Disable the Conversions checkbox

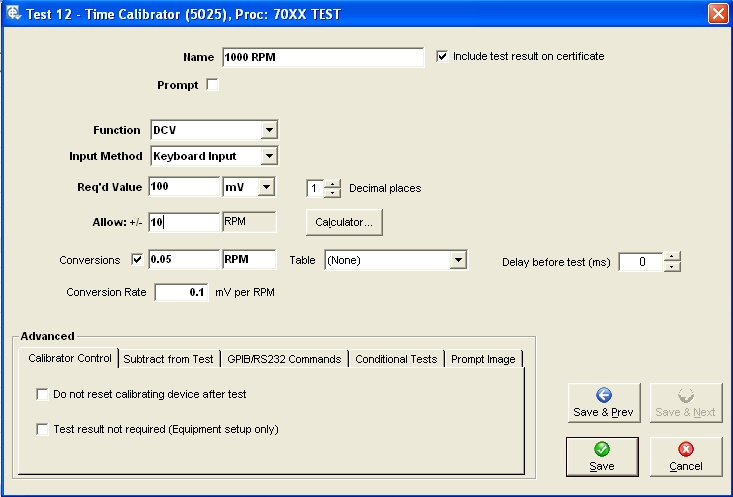[x=137, y=260]
